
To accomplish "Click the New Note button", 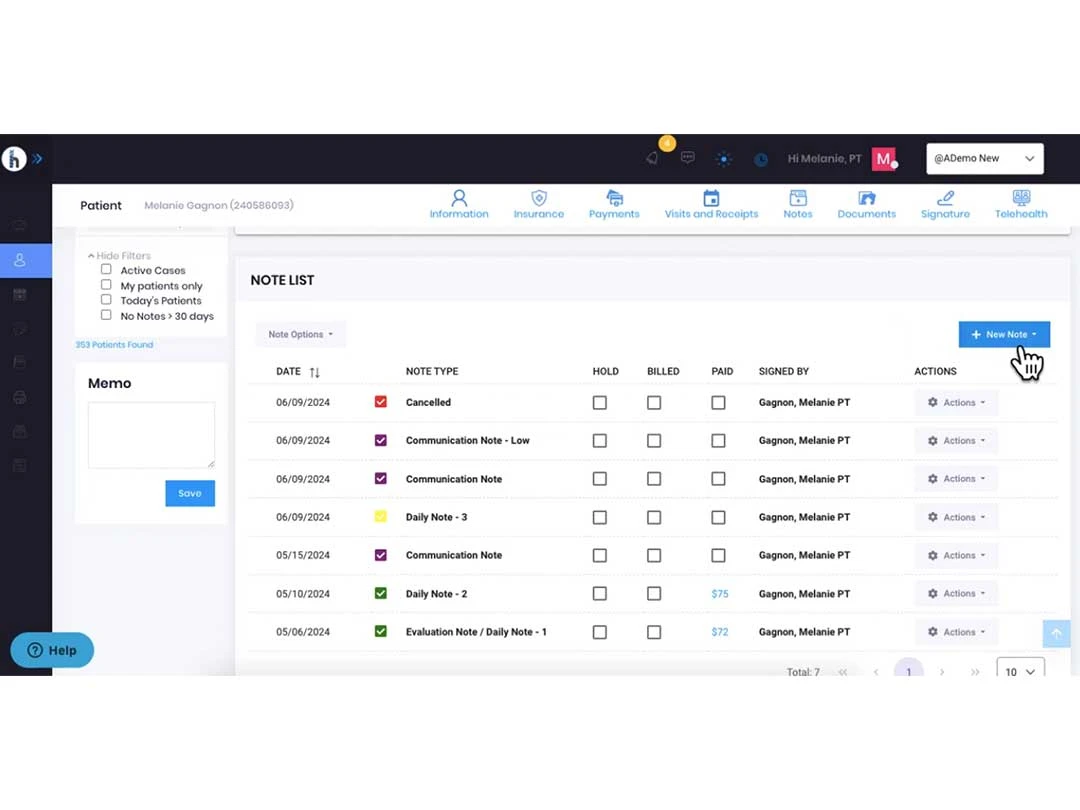I will (x=1004, y=334).
